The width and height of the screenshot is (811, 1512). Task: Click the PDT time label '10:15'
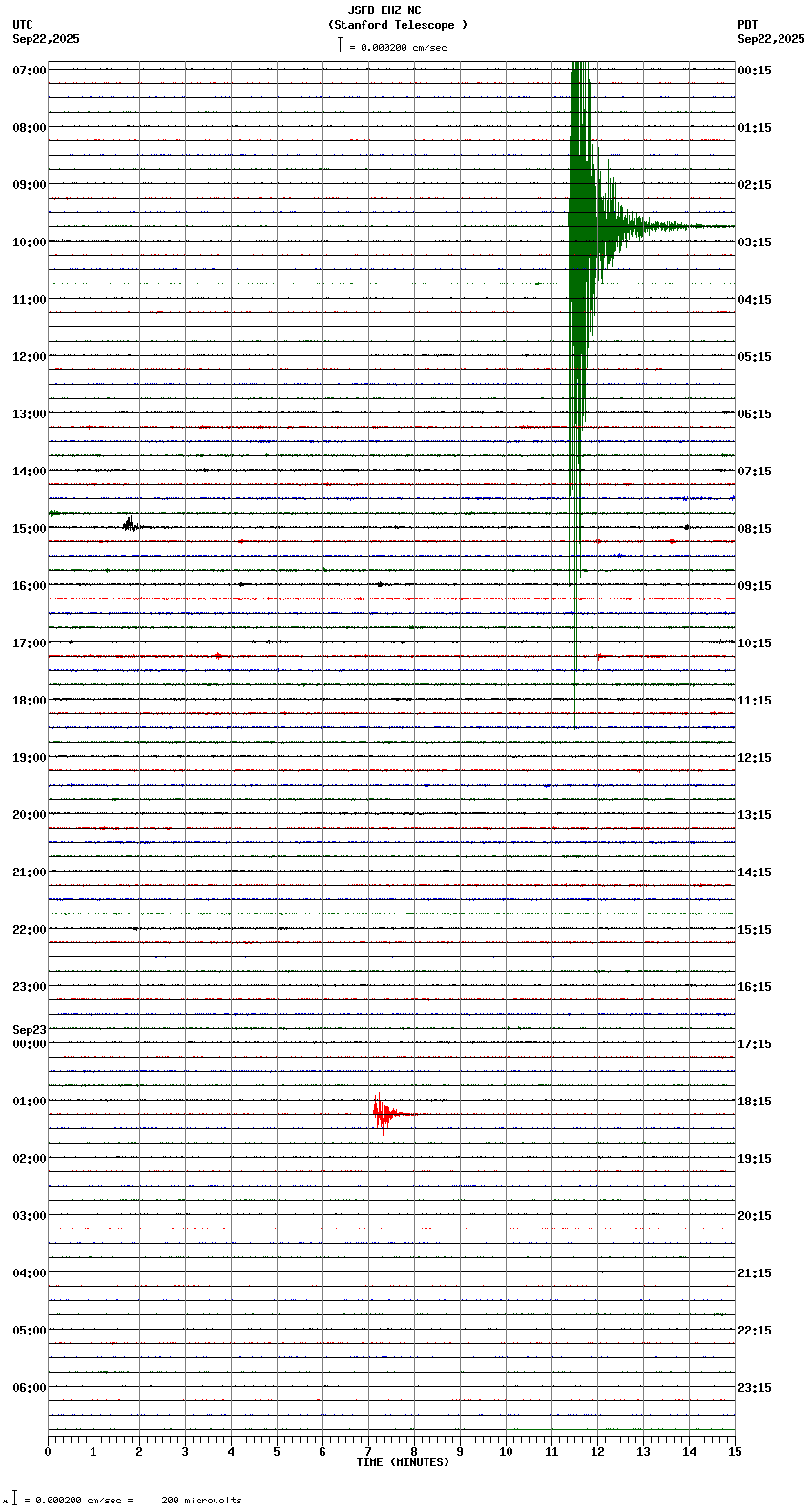755,643
